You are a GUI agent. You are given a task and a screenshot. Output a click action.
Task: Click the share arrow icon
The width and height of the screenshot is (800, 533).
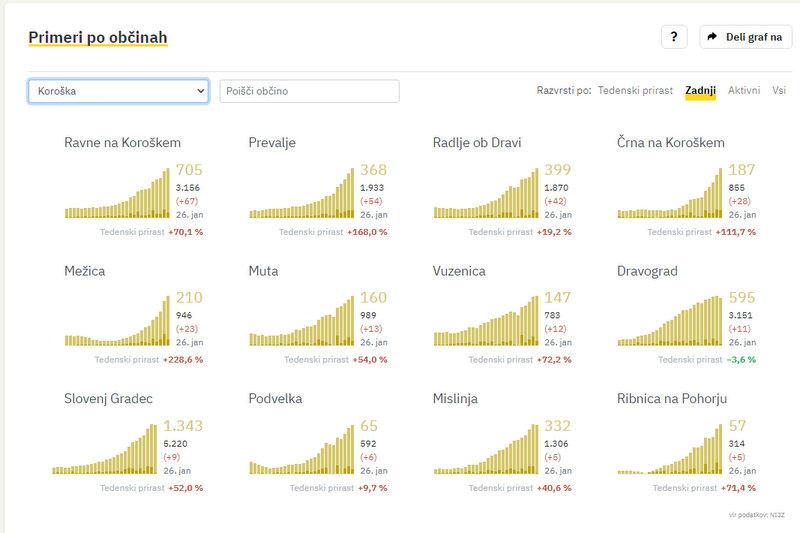point(712,37)
